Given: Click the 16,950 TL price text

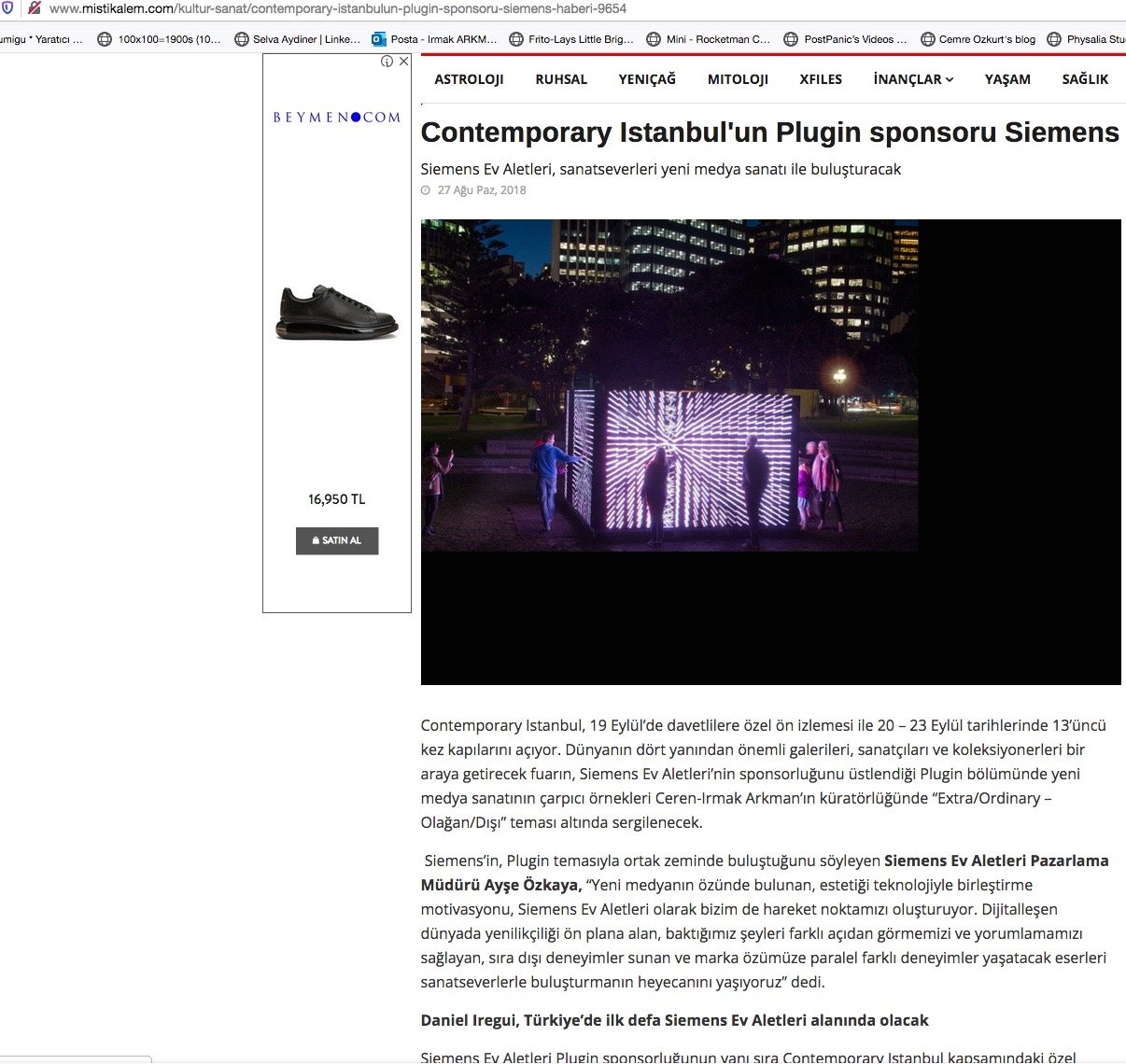Looking at the screenshot, I should tap(337, 499).
